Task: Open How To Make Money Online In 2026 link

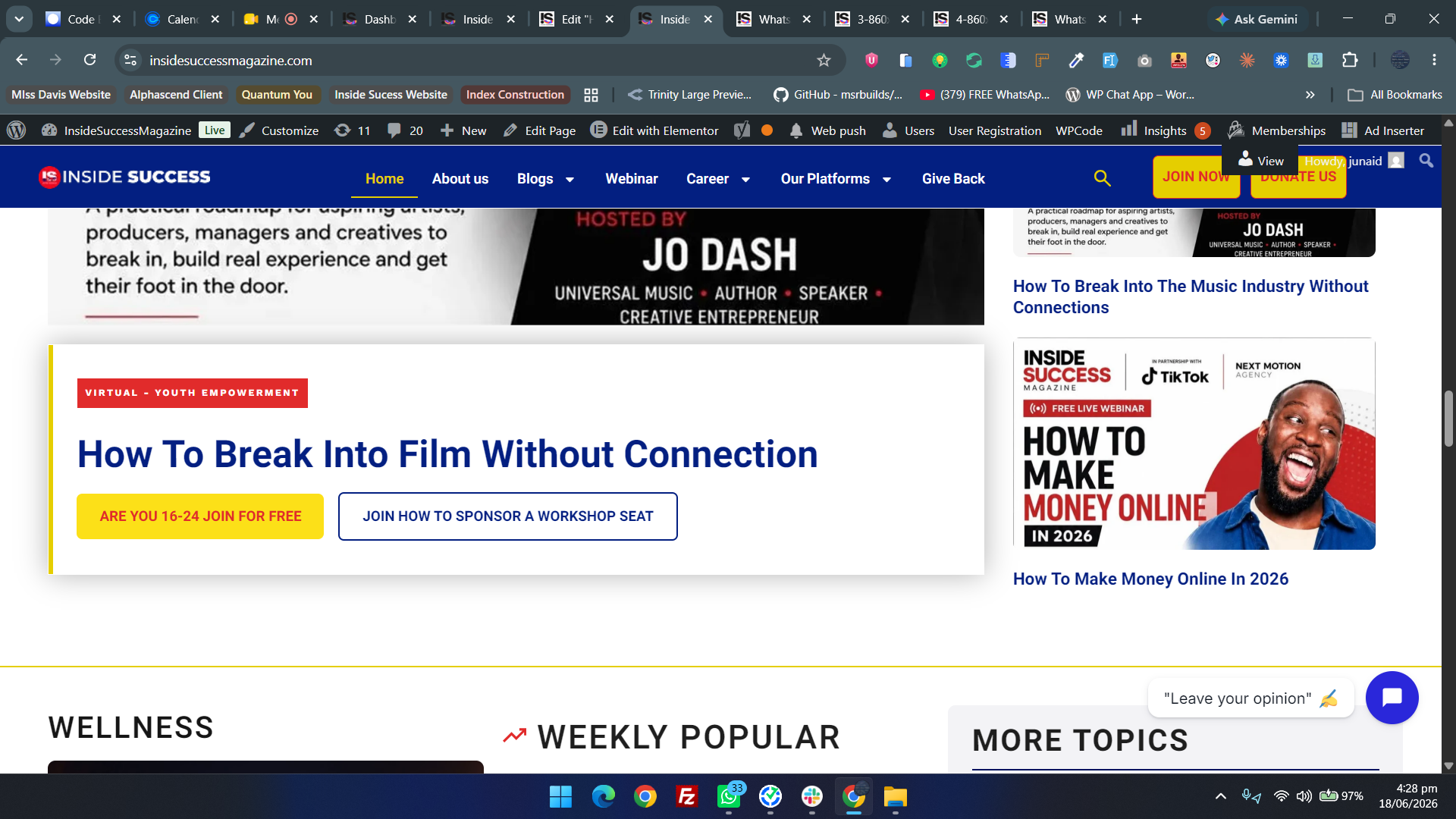Action: pyautogui.click(x=1150, y=579)
